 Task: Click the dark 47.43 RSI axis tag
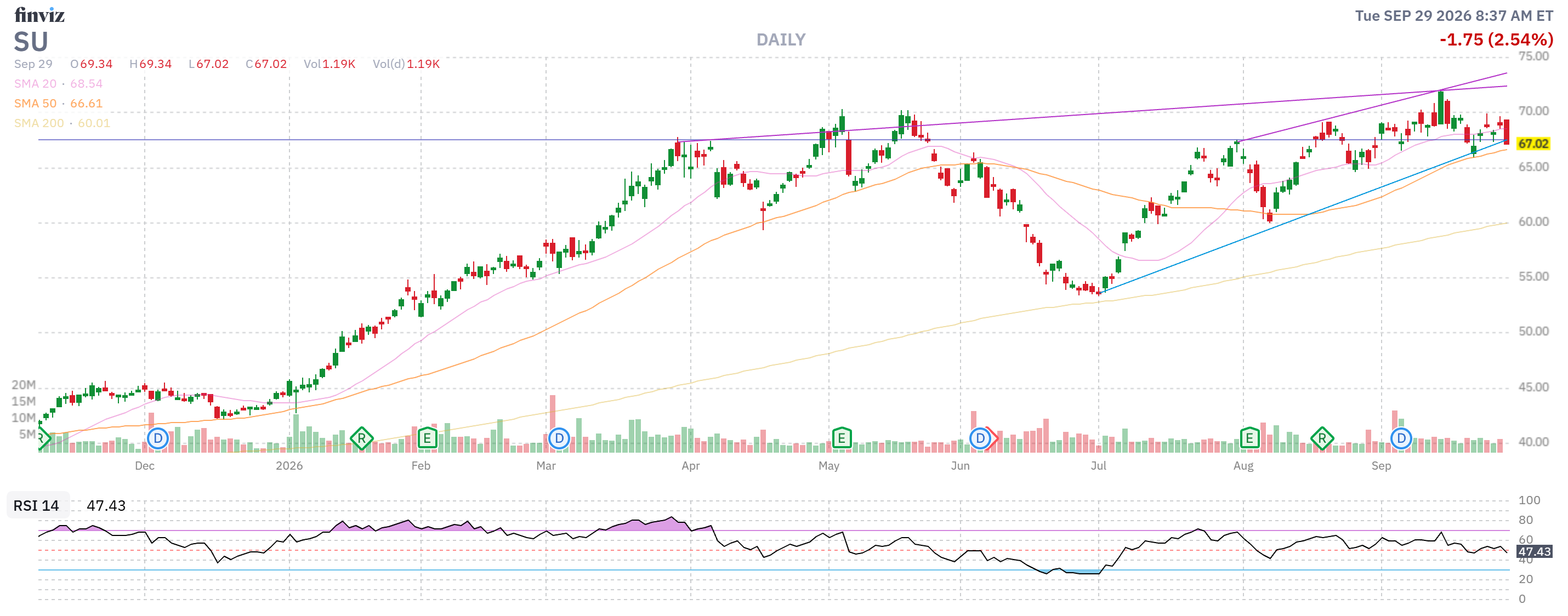(x=1534, y=551)
